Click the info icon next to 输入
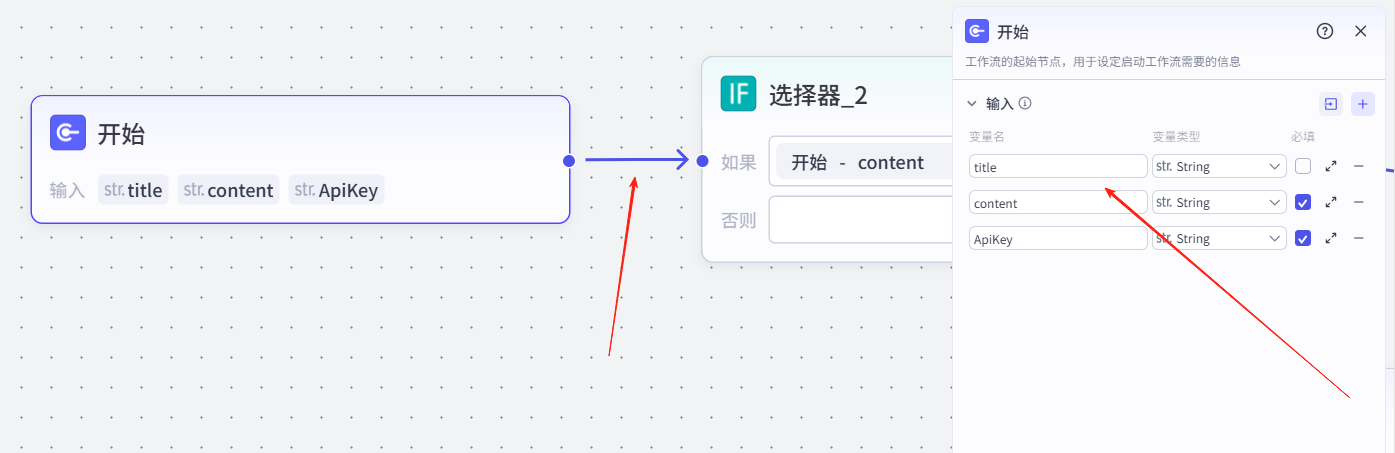Image resolution: width=1395 pixels, height=453 pixels. tap(1025, 103)
